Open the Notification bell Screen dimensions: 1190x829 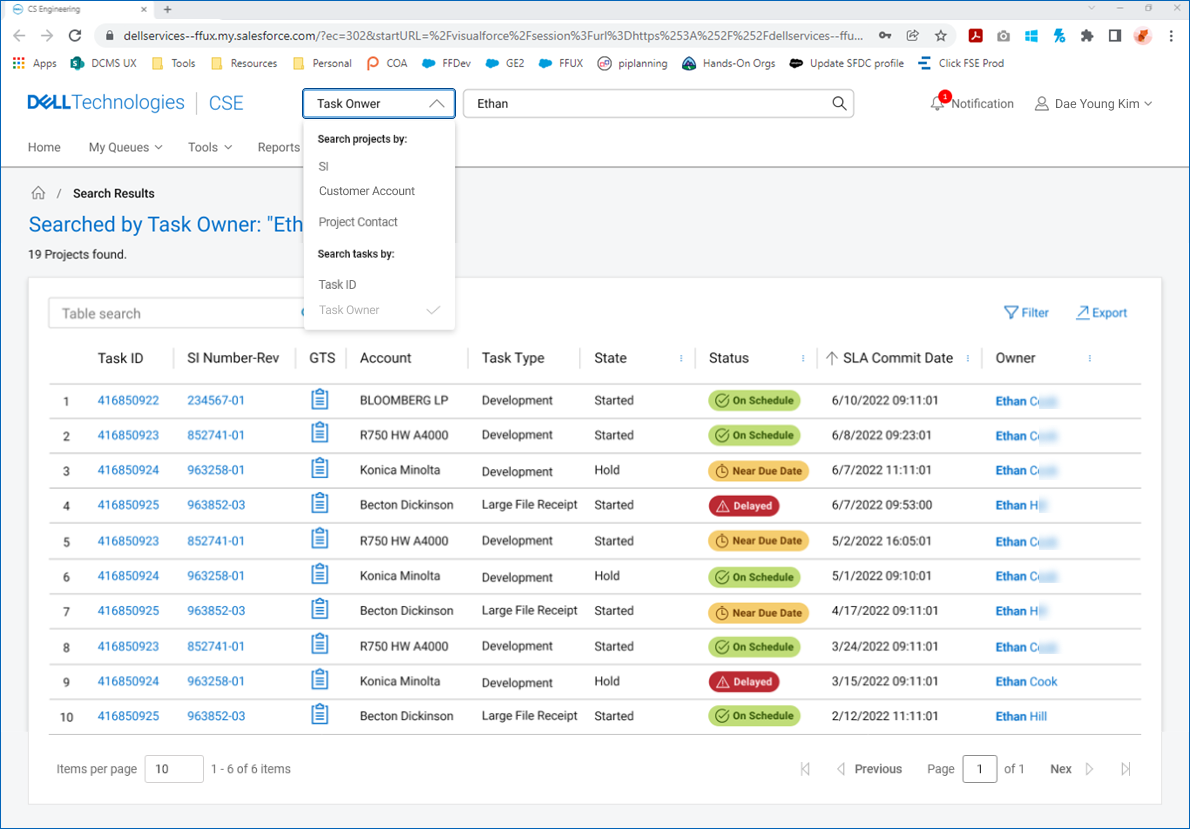(937, 104)
